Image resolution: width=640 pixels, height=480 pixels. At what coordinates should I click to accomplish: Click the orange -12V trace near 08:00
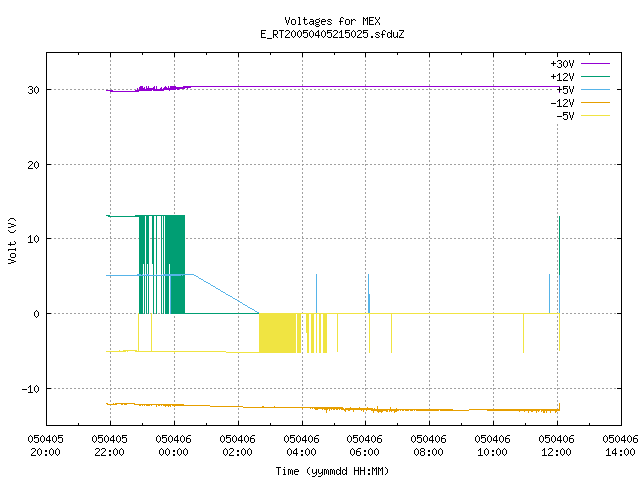click(x=429, y=409)
